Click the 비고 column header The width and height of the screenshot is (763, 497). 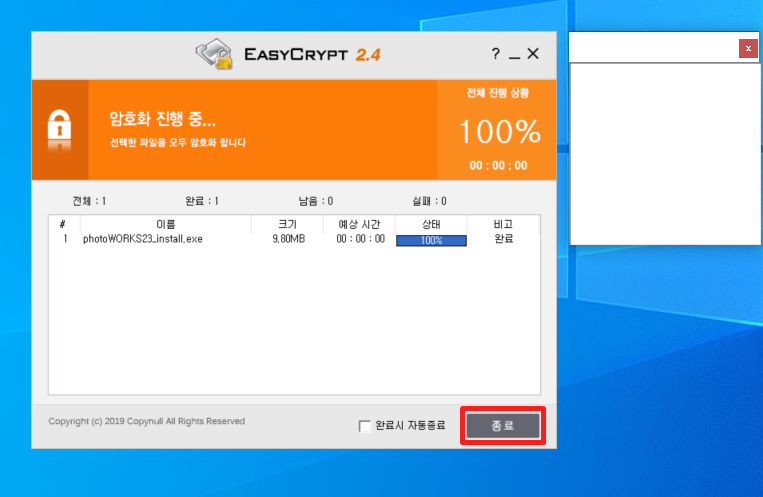coord(503,224)
